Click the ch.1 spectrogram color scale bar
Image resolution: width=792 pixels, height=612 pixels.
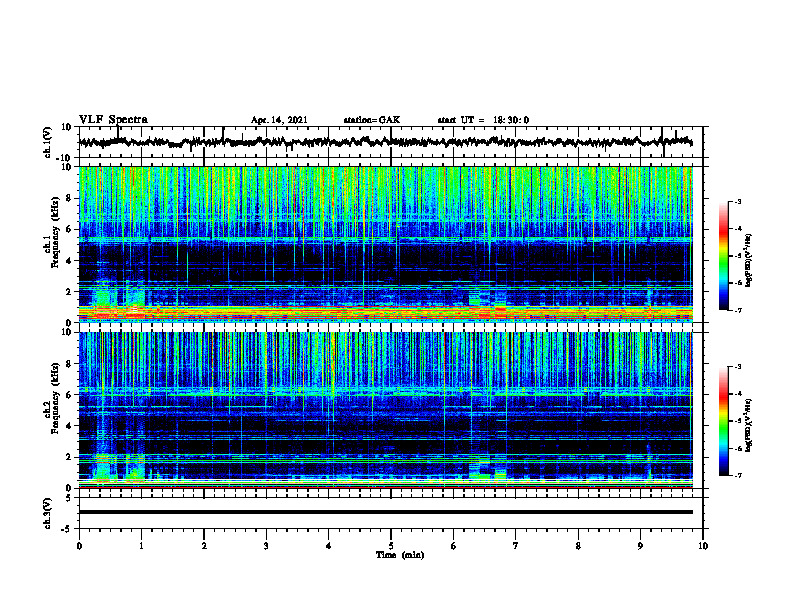point(723,256)
